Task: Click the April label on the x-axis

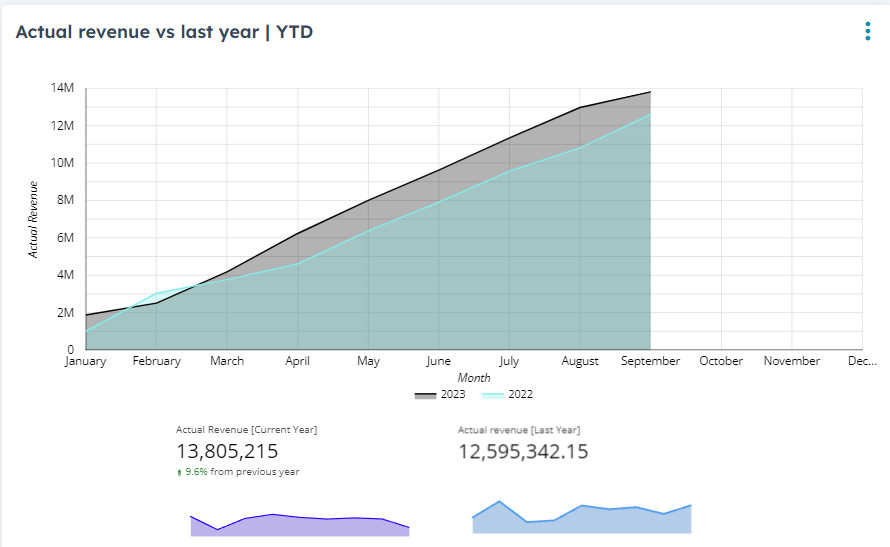Action: click(297, 361)
